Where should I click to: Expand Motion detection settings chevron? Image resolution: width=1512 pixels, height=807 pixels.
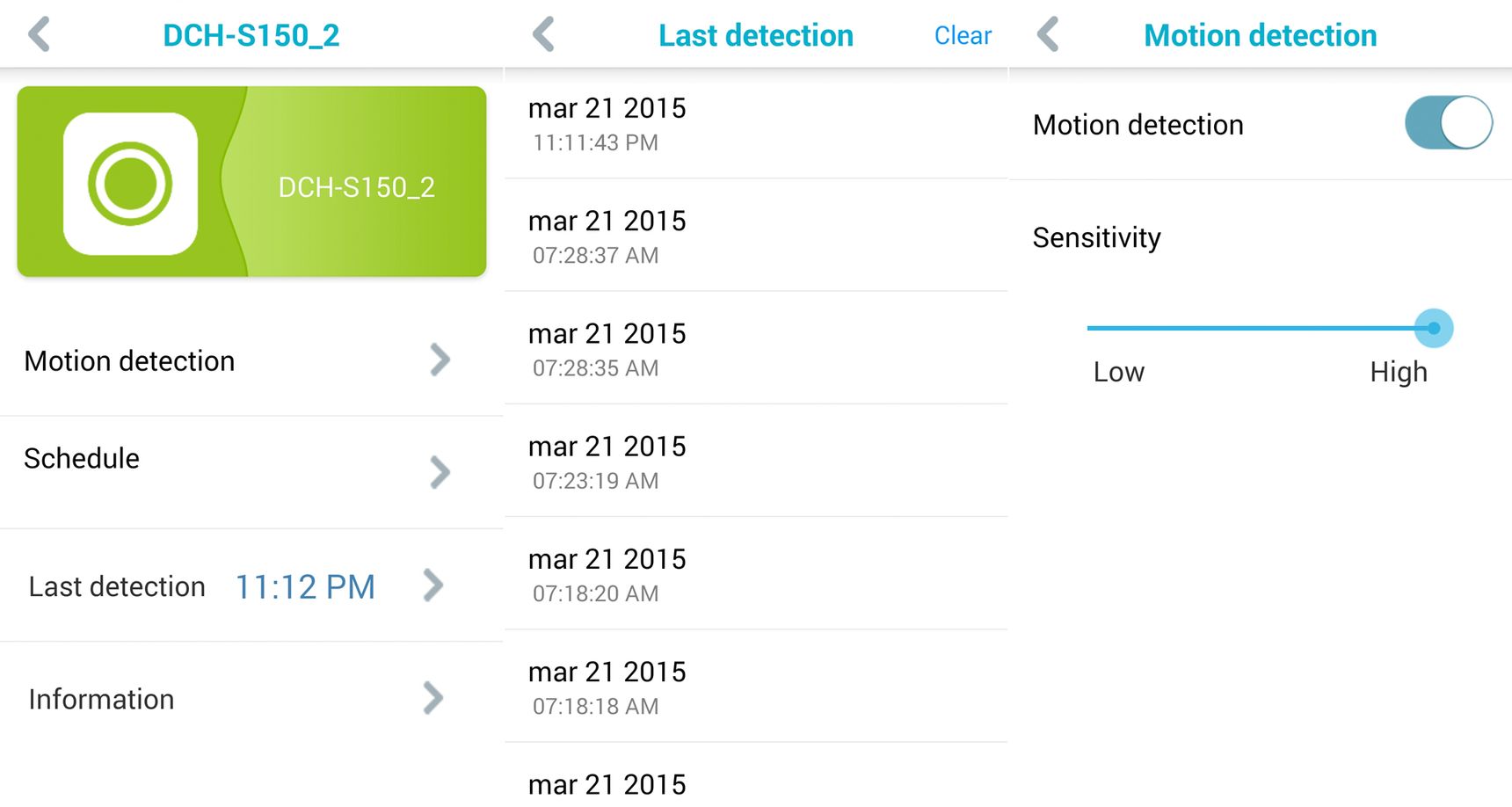pyautogui.click(x=440, y=360)
